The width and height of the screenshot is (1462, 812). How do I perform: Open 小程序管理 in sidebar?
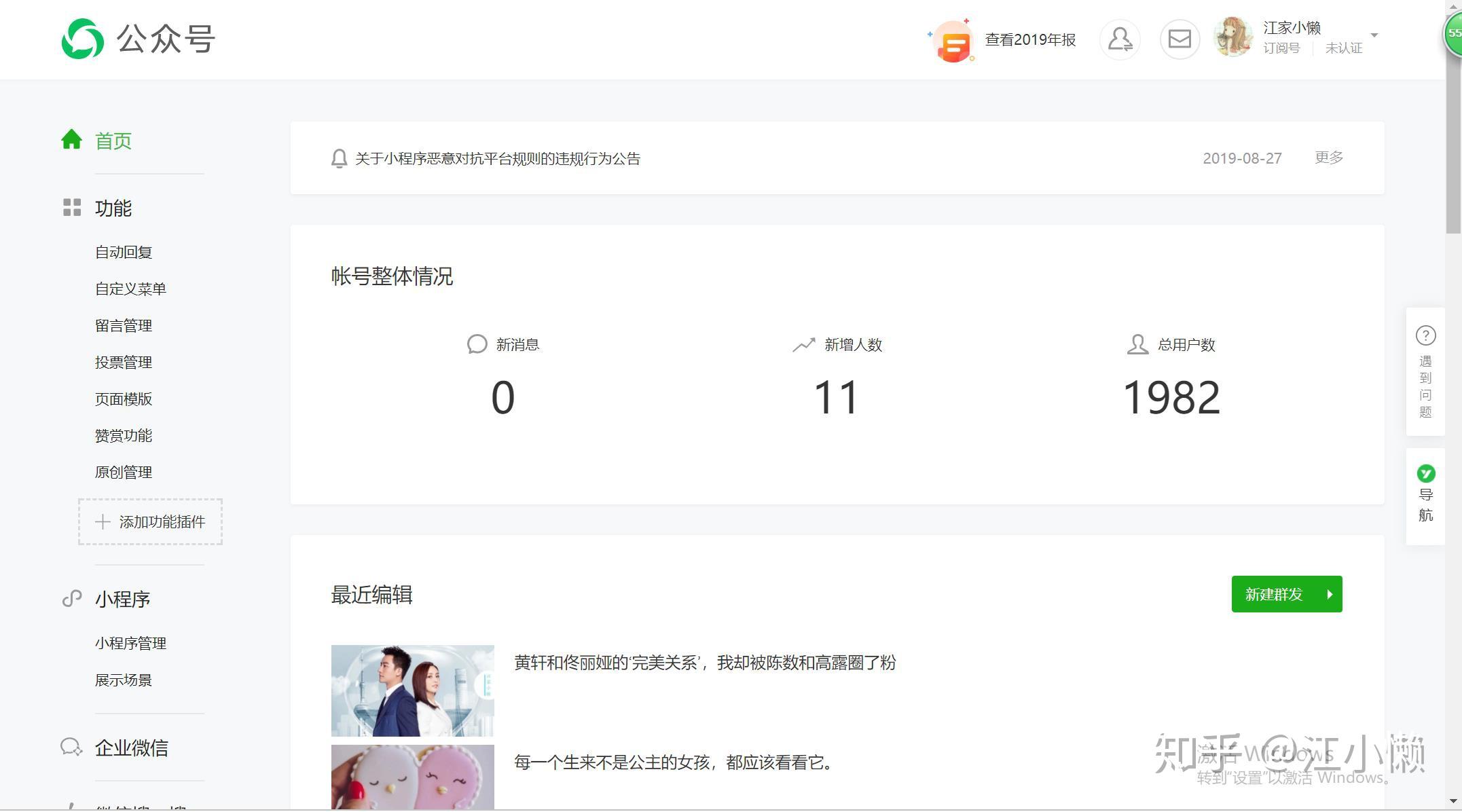tap(130, 644)
